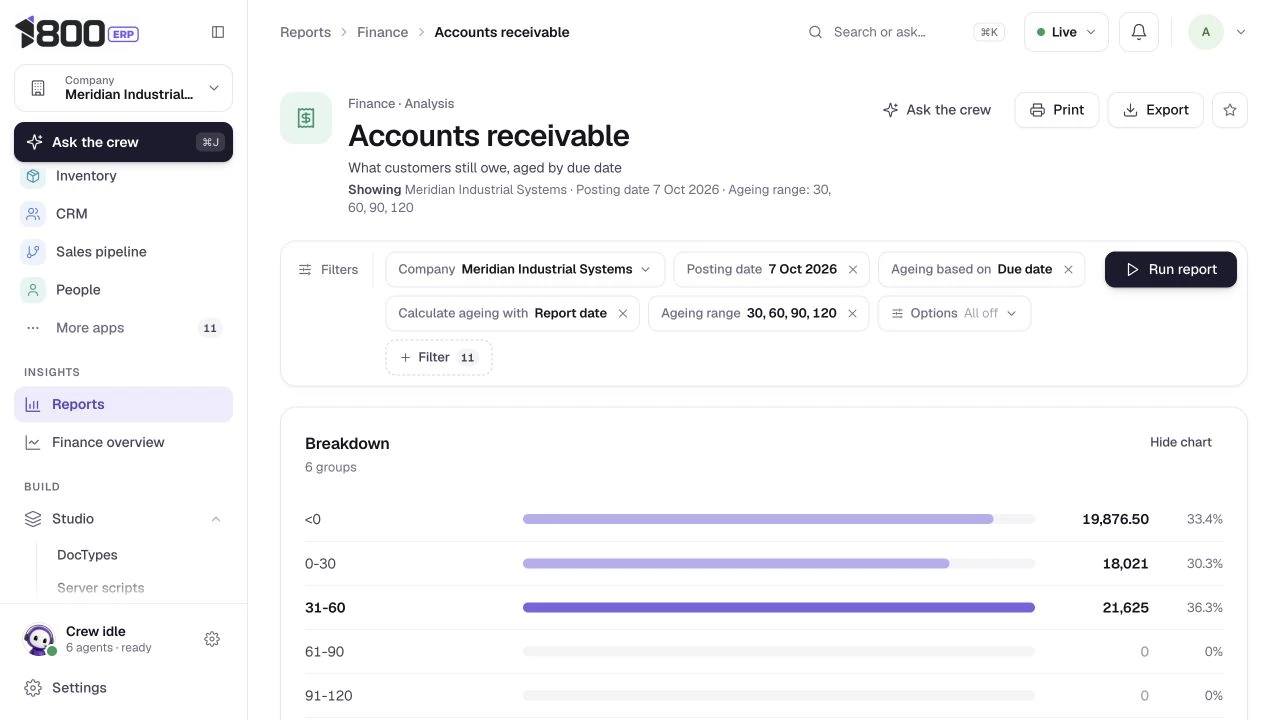
Task: Click Ask the crew in the header
Action: tap(937, 110)
